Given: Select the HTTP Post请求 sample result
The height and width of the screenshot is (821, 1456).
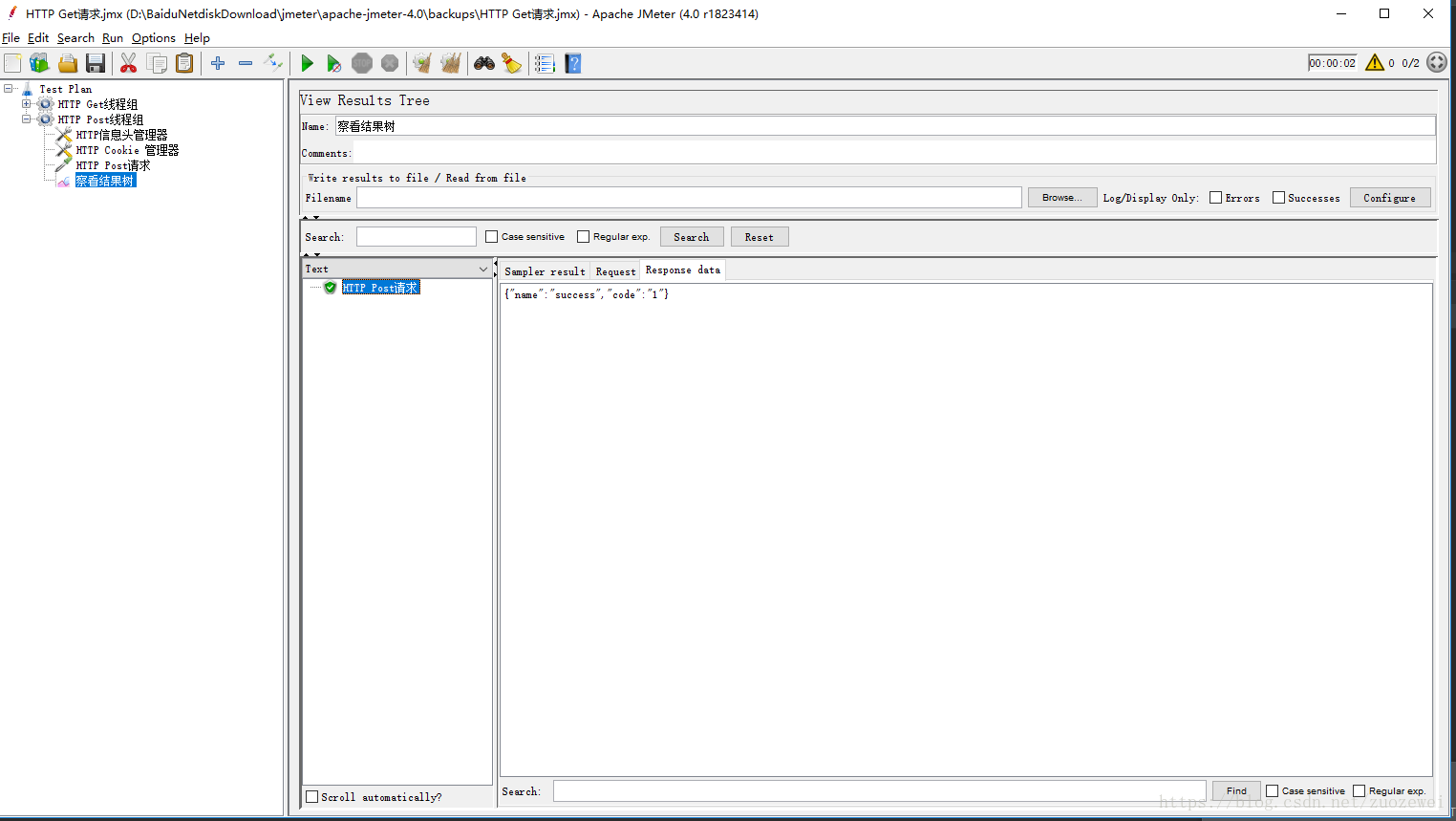Looking at the screenshot, I should click(x=380, y=288).
